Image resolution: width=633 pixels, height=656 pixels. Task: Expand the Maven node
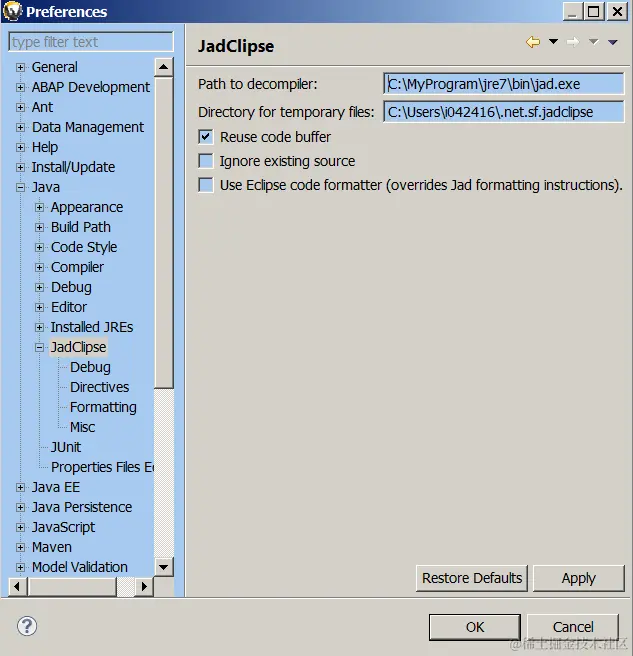point(20,547)
